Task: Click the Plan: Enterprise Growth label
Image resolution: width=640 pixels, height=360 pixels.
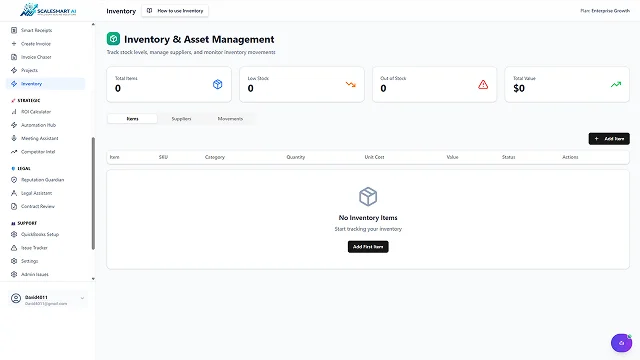Action: pyautogui.click(x=605, y=11)
